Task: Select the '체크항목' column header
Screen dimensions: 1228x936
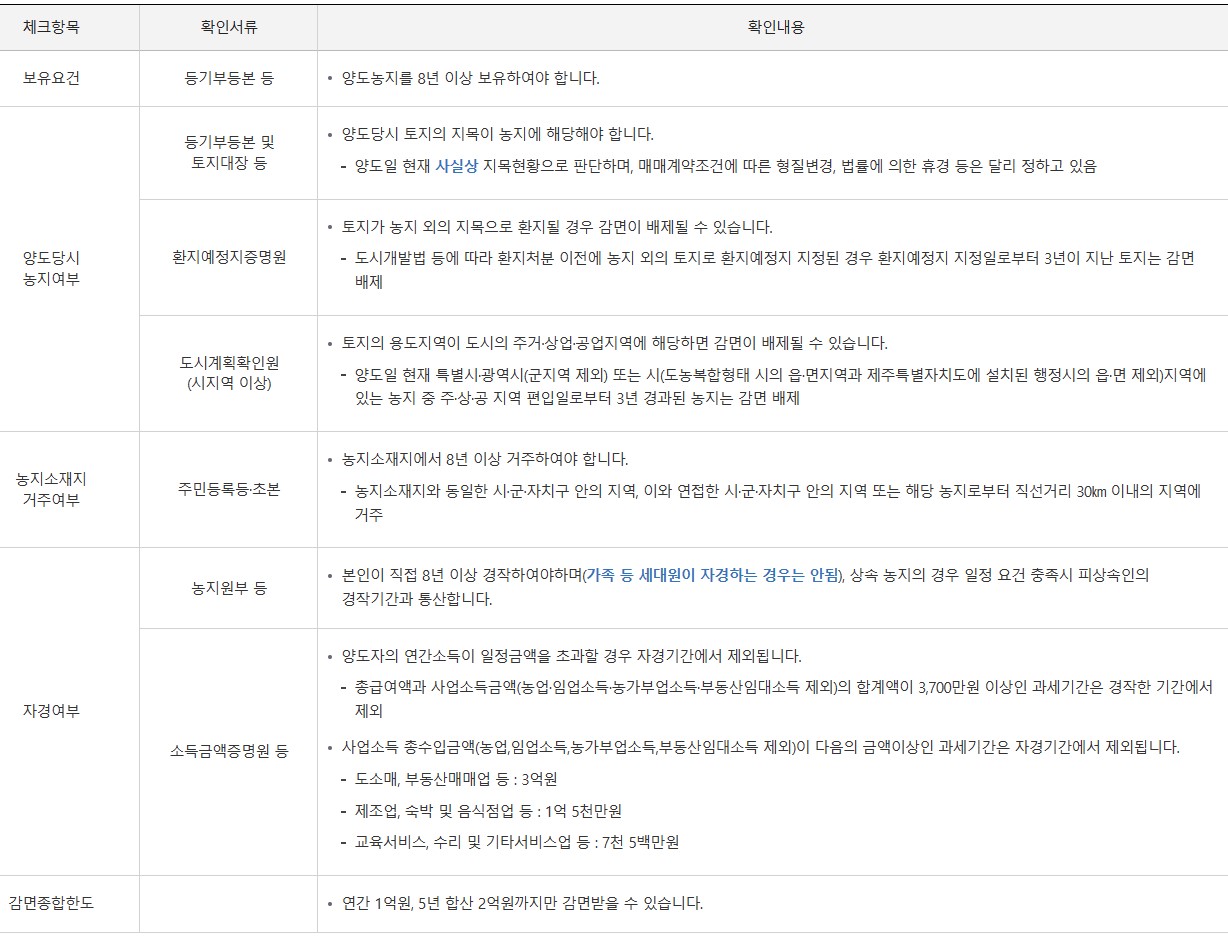Action: click(45, 29)
